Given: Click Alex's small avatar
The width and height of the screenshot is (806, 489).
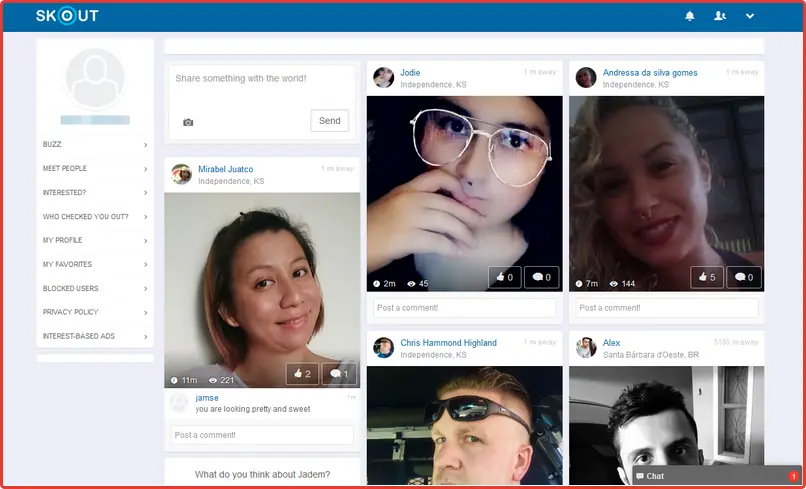Looking at the screenshot, I should [x=586, y=348].
